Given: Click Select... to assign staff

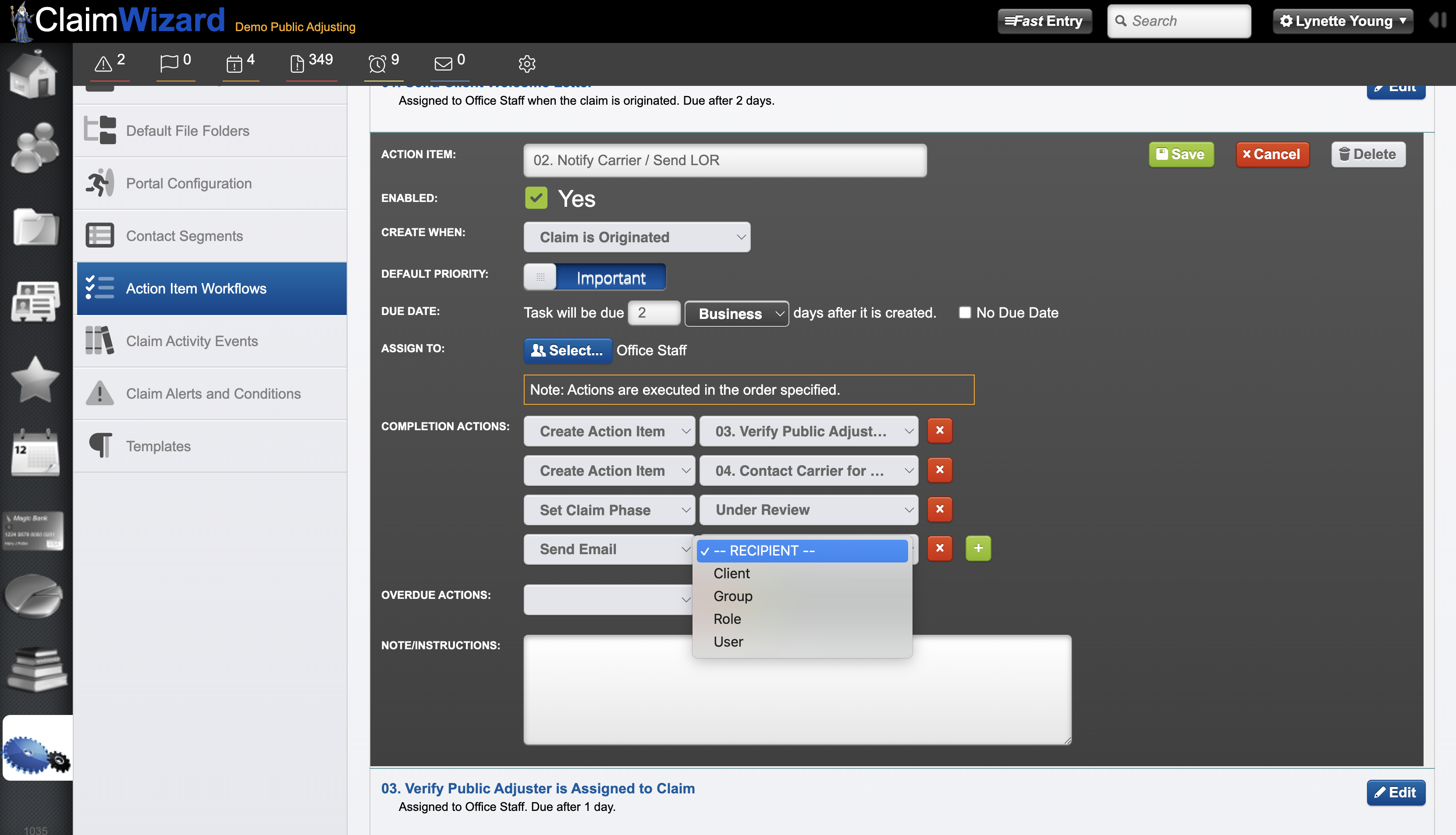Looking at the screenshot, I should click(x=568, y=350).
